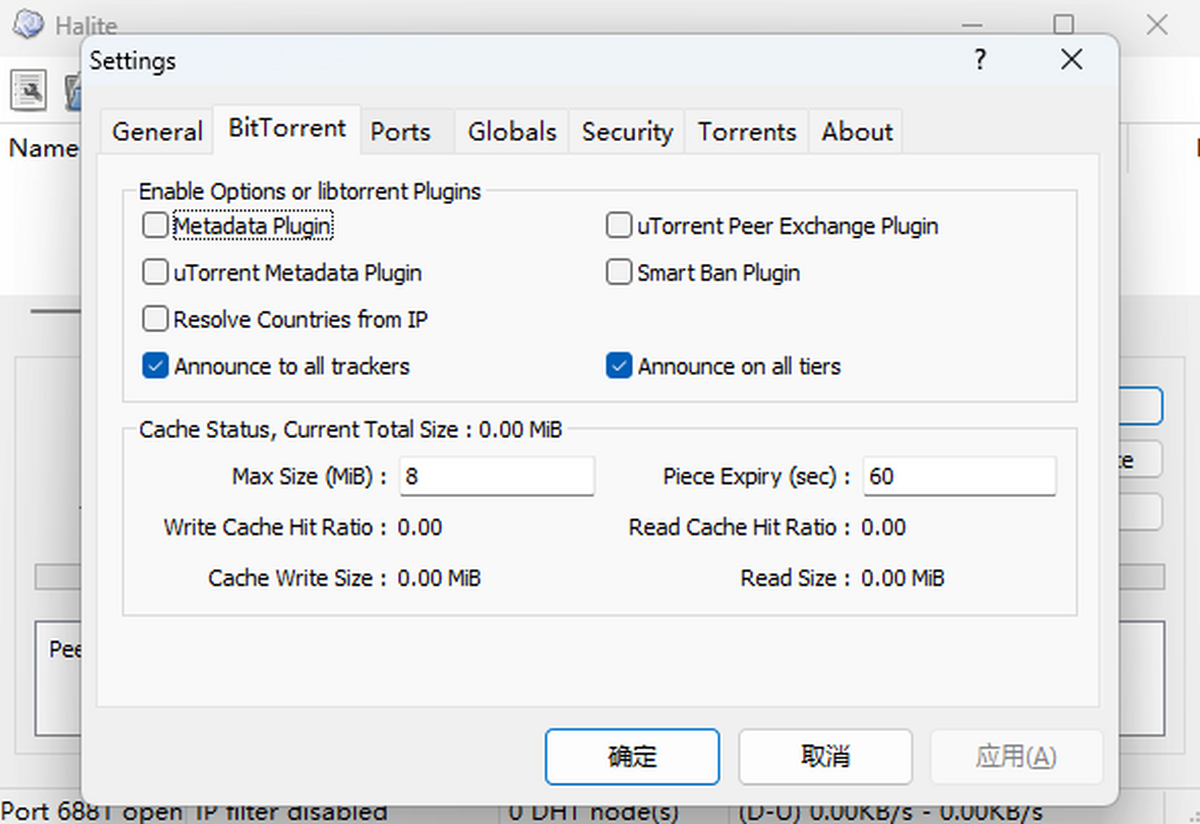Image resolution: width=1200 pixels, height=824 pixels.
Task: Click the help question mark button
Action: 980,60
